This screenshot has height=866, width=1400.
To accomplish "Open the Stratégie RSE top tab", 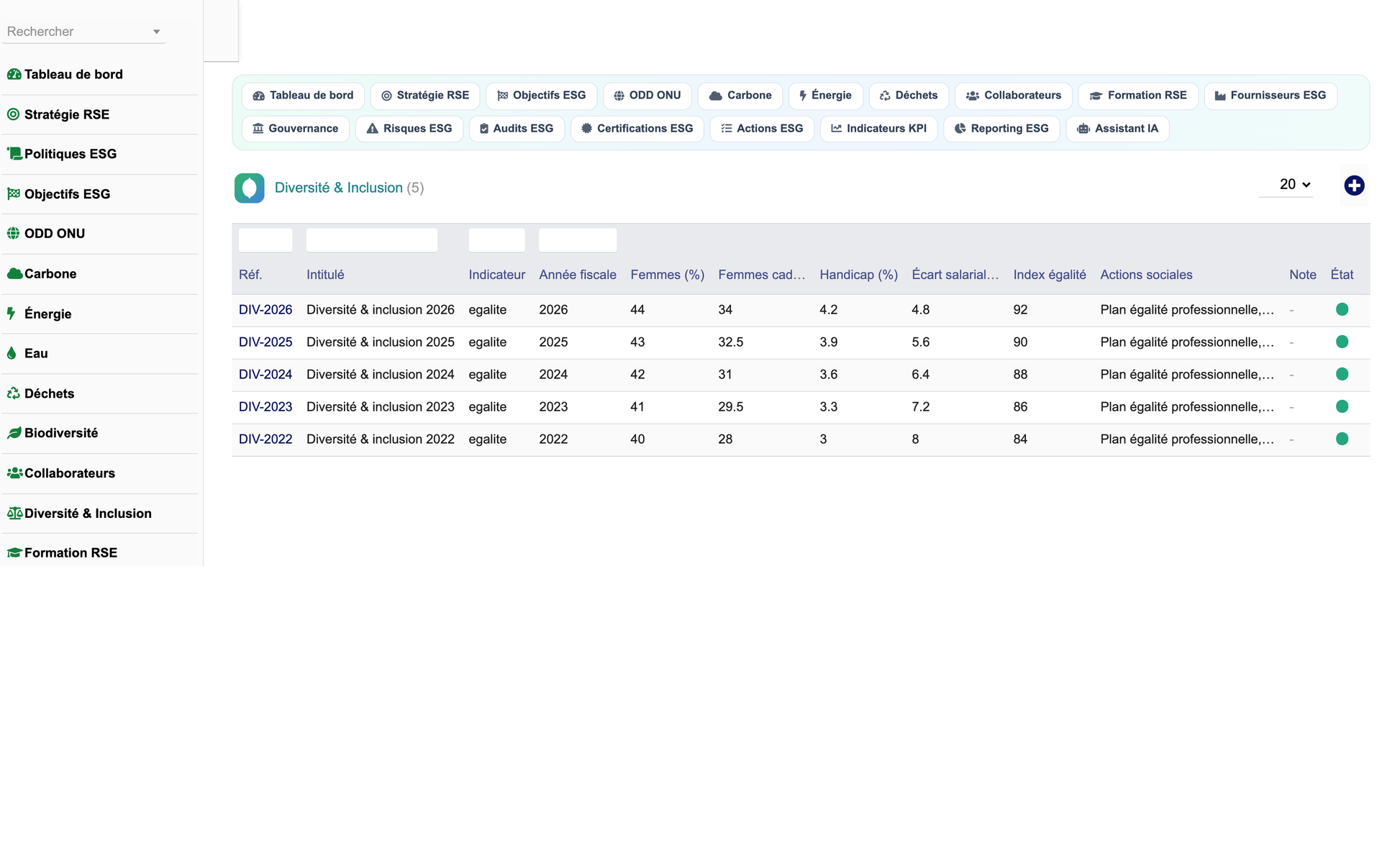I will coord(425,96).
